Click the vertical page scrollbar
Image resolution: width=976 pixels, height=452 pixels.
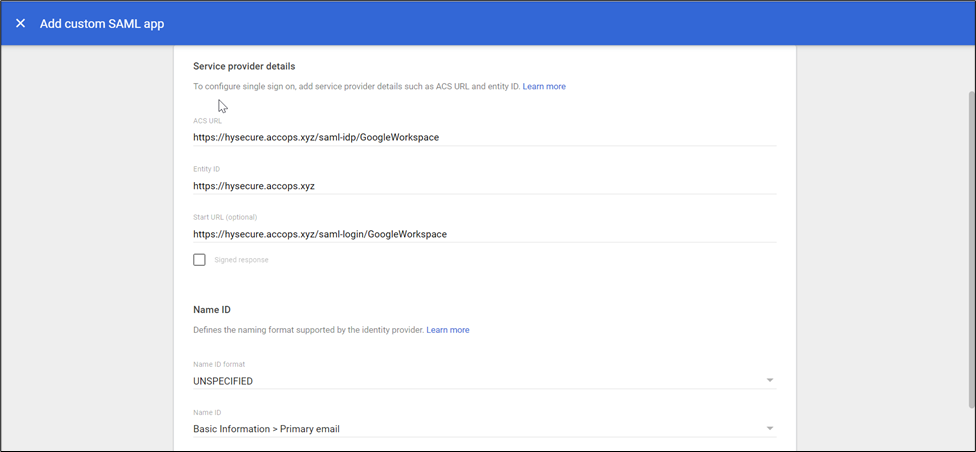(x=970, y=250)
